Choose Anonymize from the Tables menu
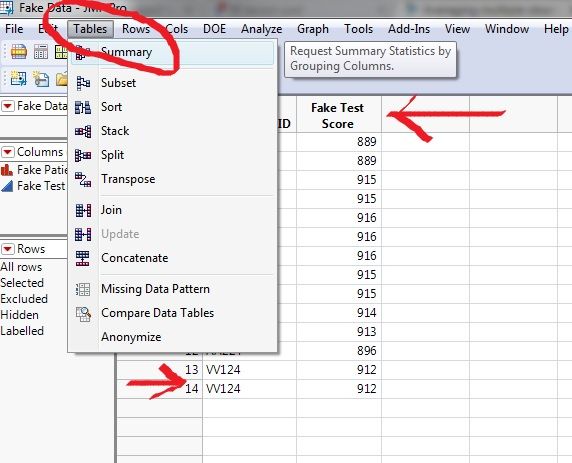 point(172,337)
